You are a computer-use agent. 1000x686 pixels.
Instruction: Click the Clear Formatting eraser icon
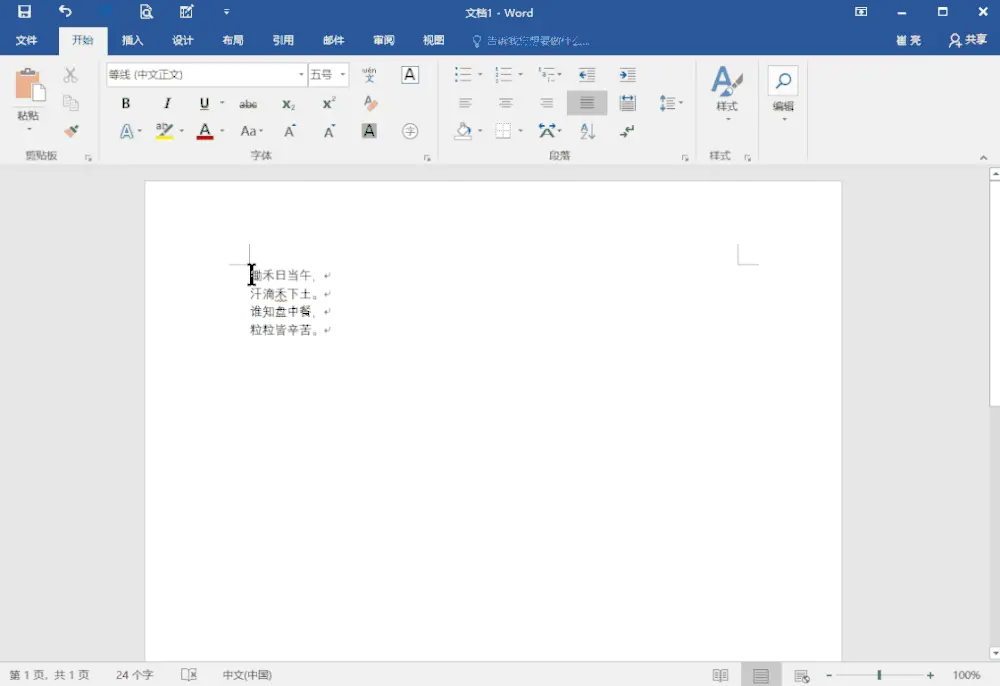coord(370,104)
